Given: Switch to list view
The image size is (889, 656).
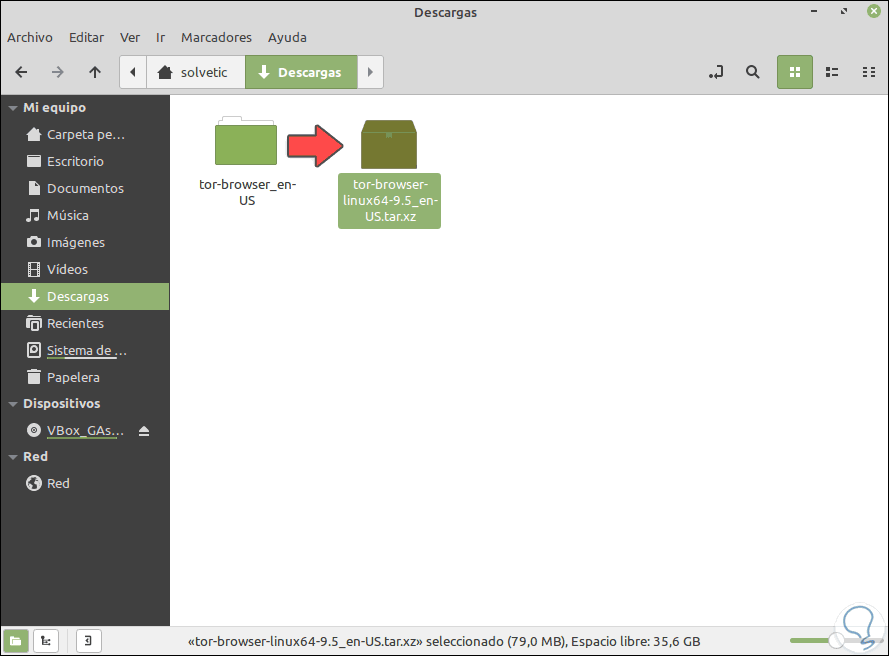Looking at the screenshot, I should coord(832,72).
